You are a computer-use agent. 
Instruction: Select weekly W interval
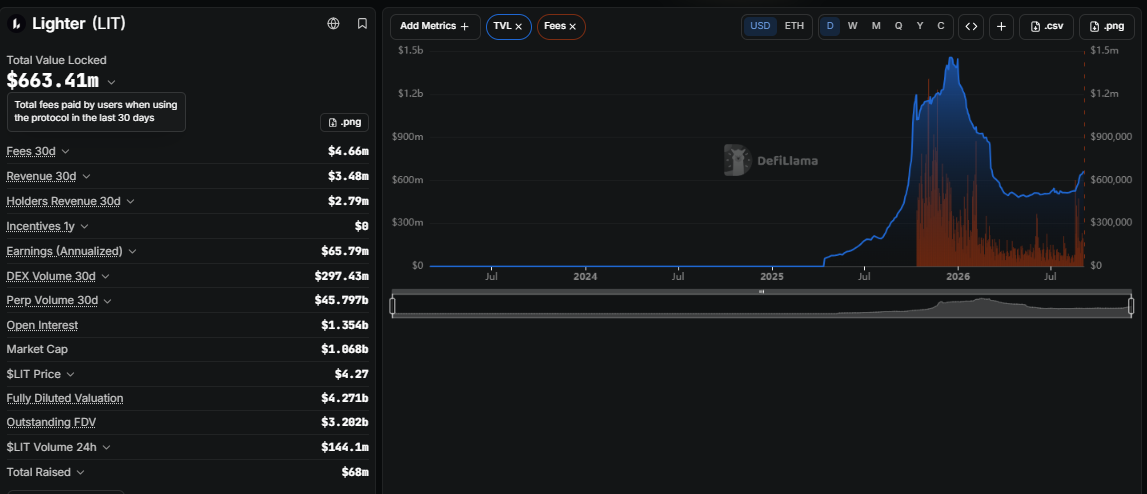(x=853, y=26)
